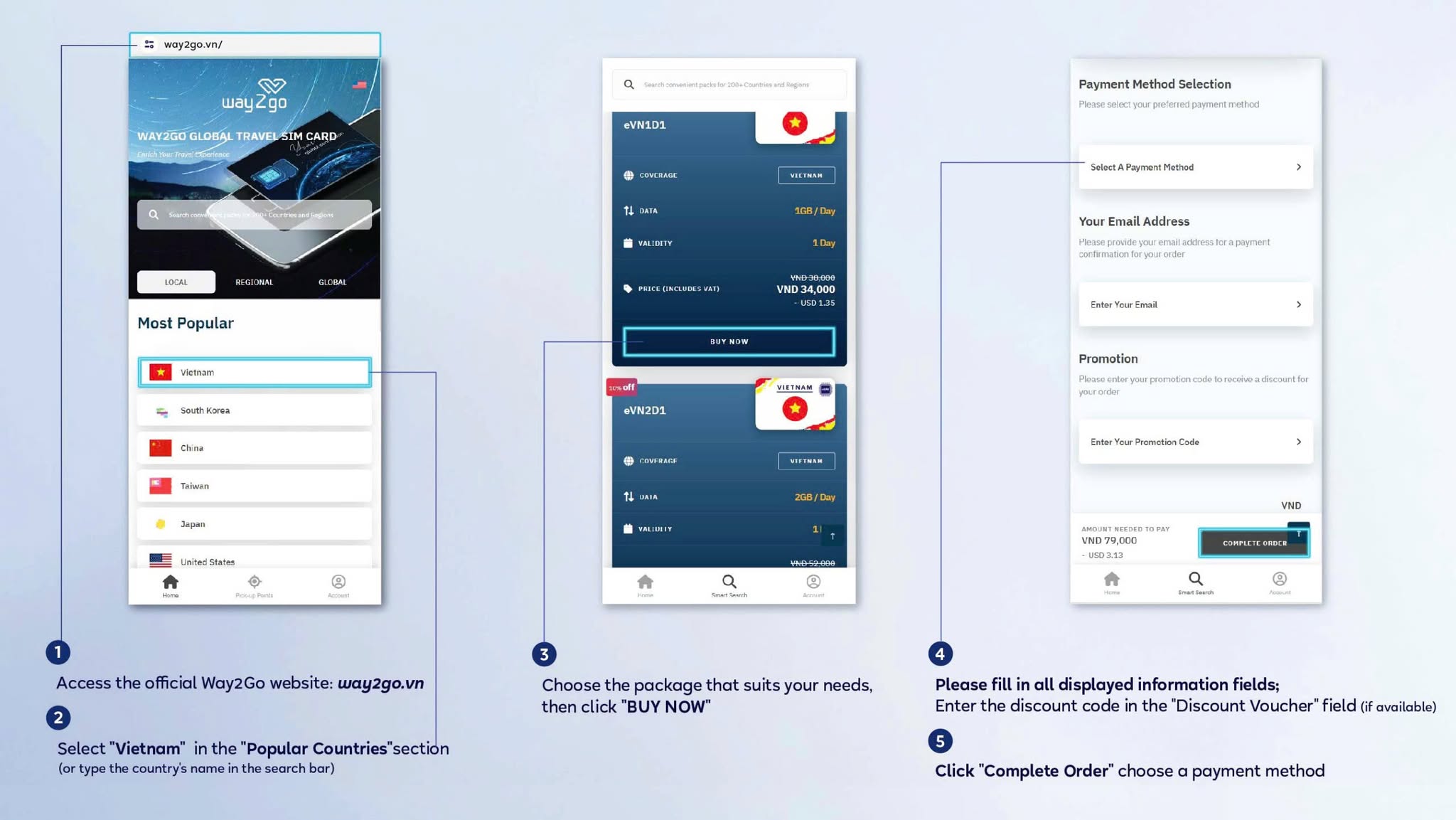Click COMPLETE ORDER button on payment screen
Viewport: 1456px width, 820px height.
1253,543
